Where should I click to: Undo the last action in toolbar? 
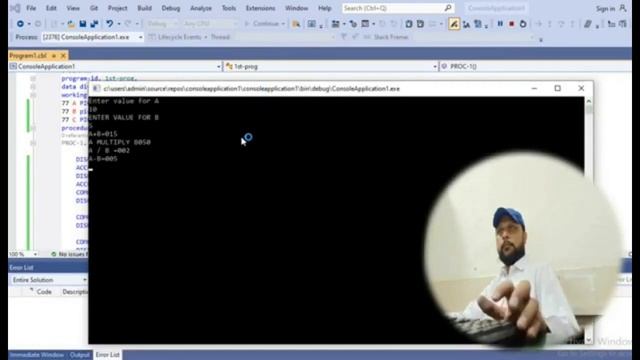[109, 24]
